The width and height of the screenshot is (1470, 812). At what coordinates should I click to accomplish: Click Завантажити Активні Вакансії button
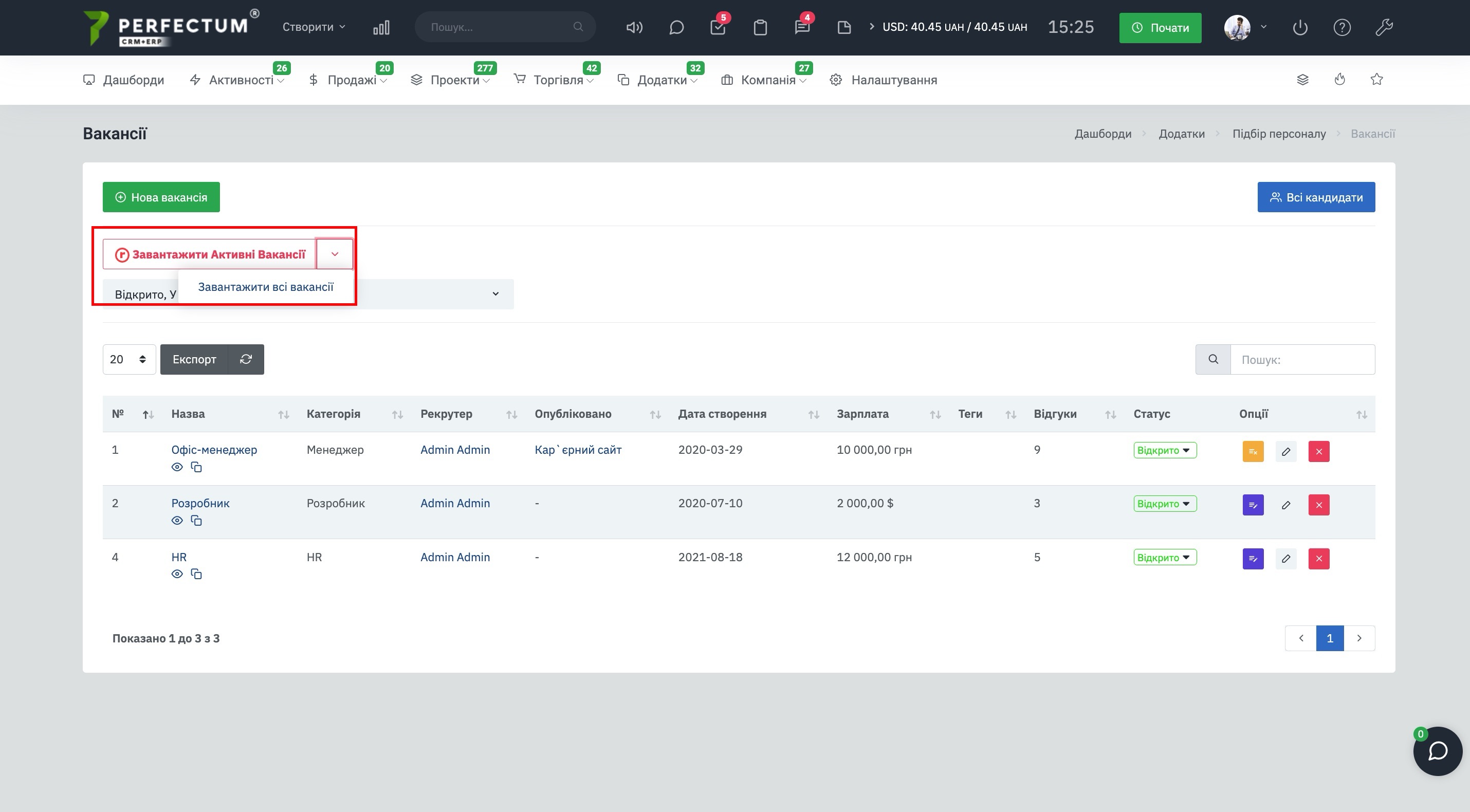pos(209,254)
